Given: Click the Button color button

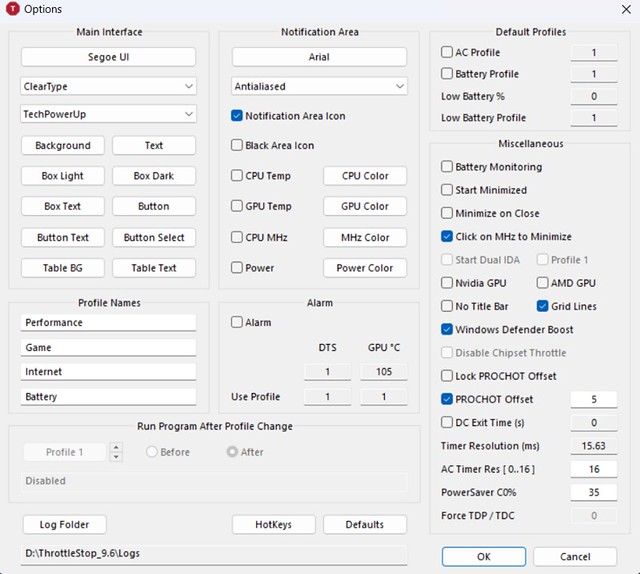Looking at the screenshot, I should [154, 206].
